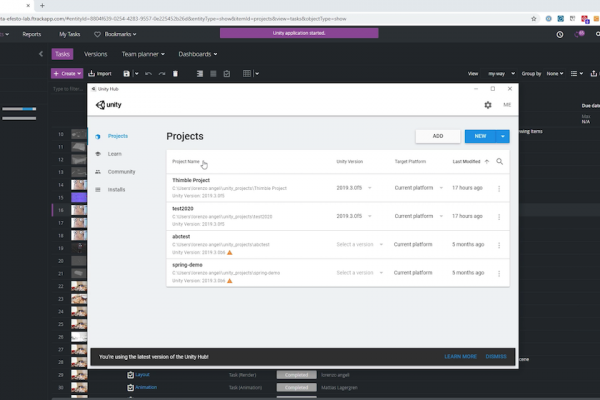Screen dimensions: 600x400
Task: Open Installs section in Unity Hub
Action: pos(116,189)
